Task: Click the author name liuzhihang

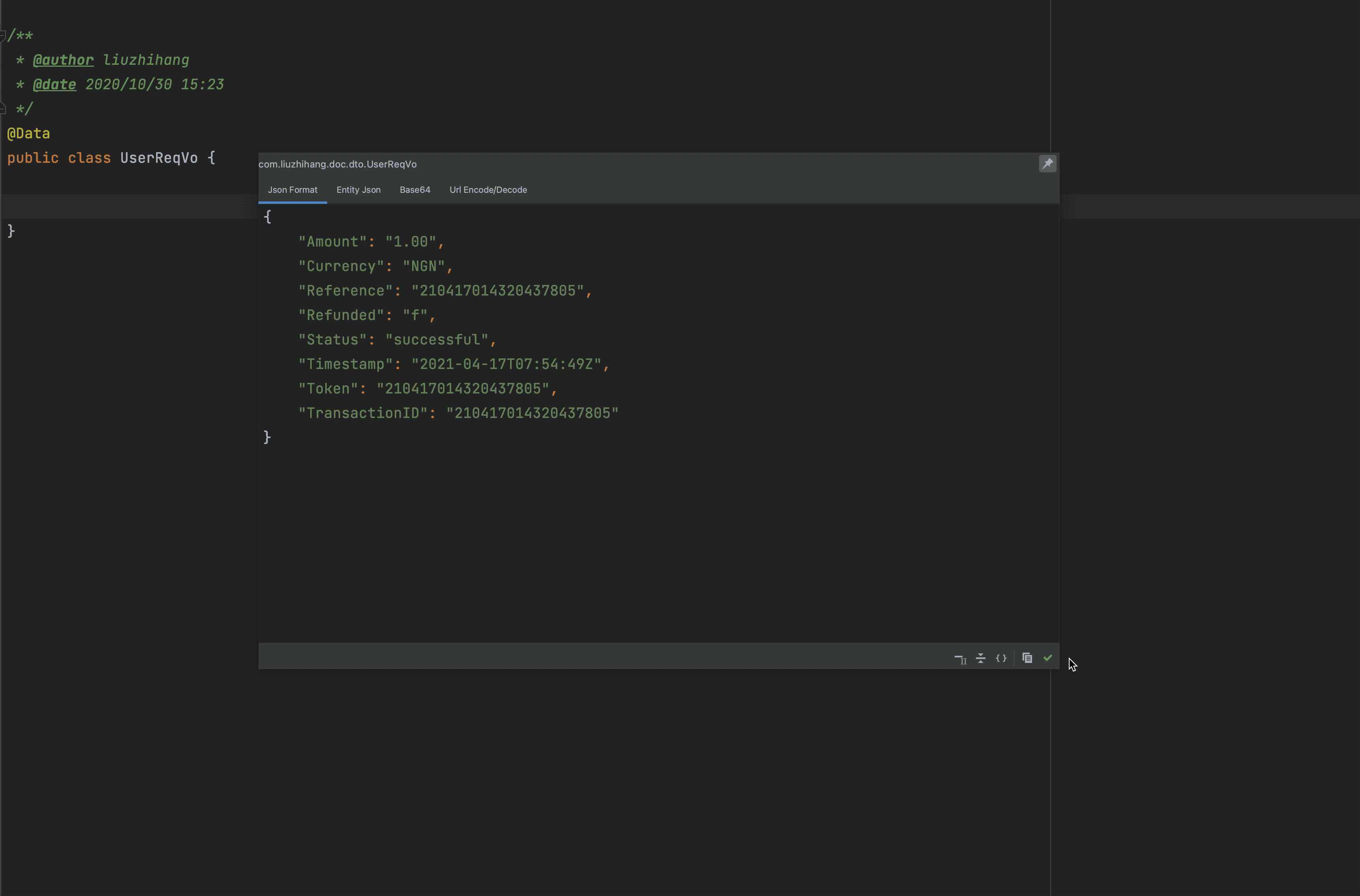Action: pos(146,60)
